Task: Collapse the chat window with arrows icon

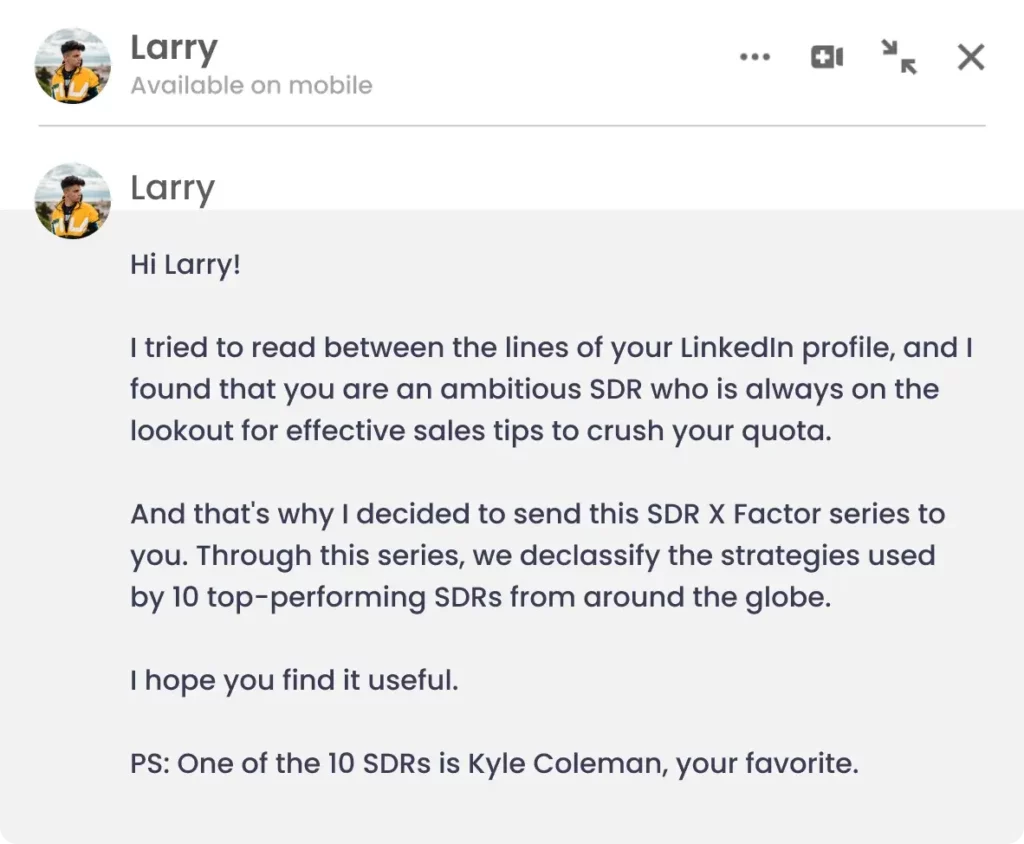Action: (899, 58)
